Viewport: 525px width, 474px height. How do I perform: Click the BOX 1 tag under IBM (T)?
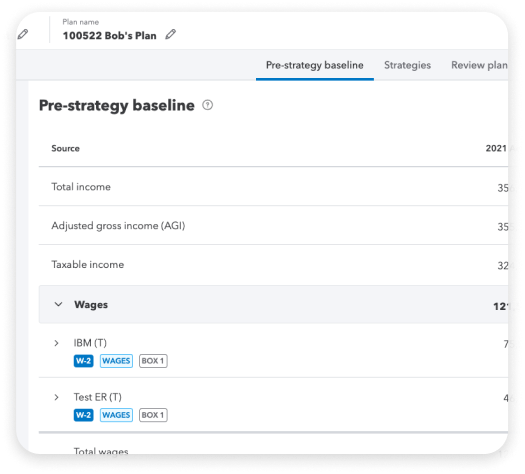(x=153, y=361)
